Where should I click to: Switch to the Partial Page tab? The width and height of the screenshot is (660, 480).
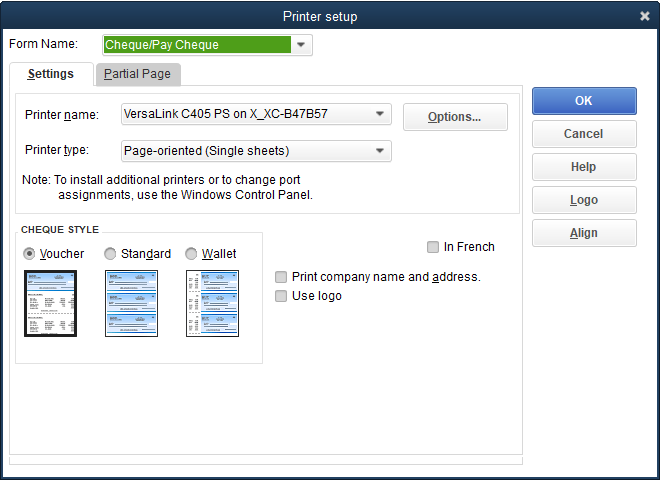(137, 74)
